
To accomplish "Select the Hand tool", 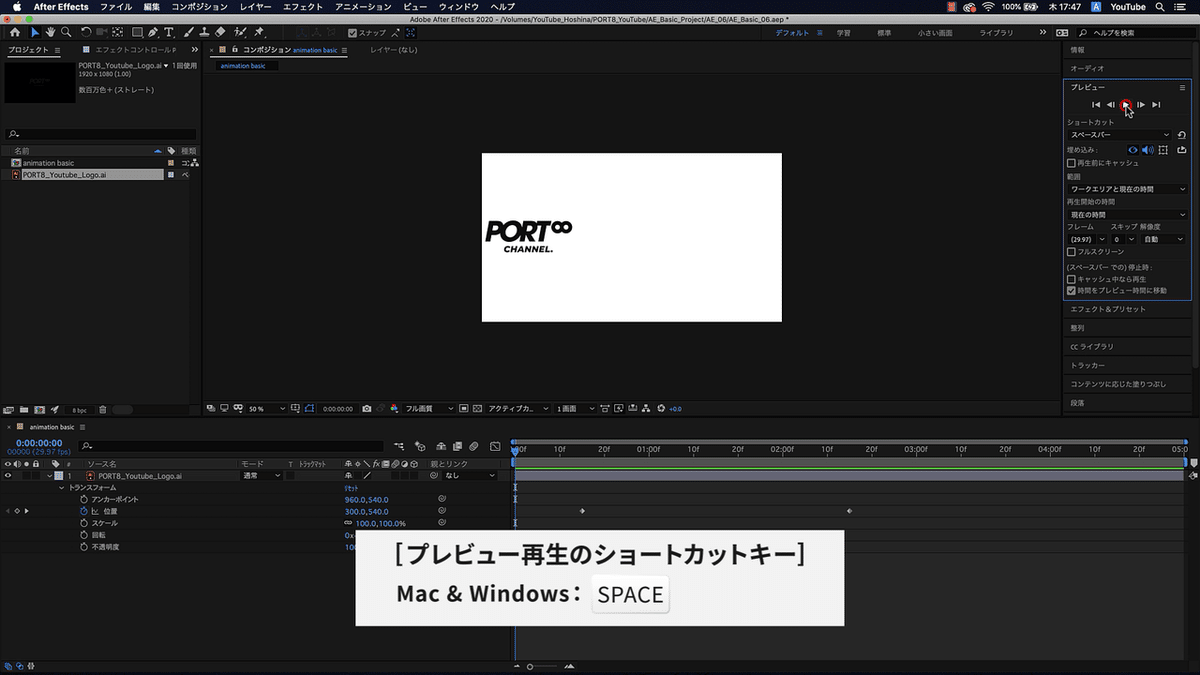I will pyautogui.click(x=50, y=32).
